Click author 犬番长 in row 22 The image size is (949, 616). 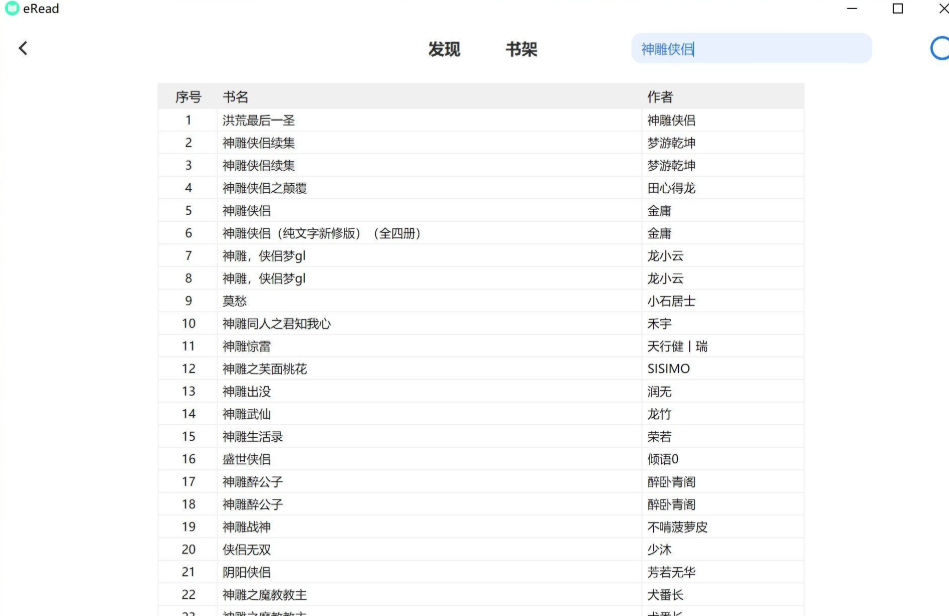(665, 595)
